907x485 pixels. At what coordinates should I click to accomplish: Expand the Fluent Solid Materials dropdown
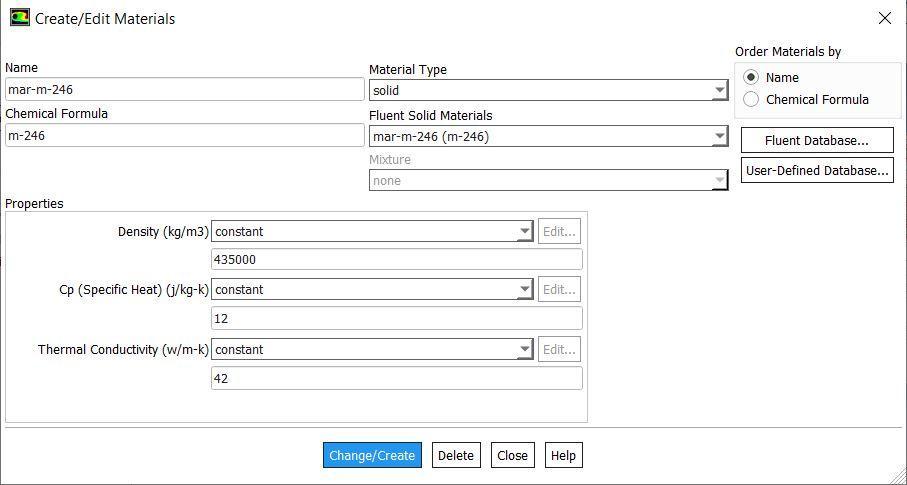pyautogui.click(x=548, y=137)
